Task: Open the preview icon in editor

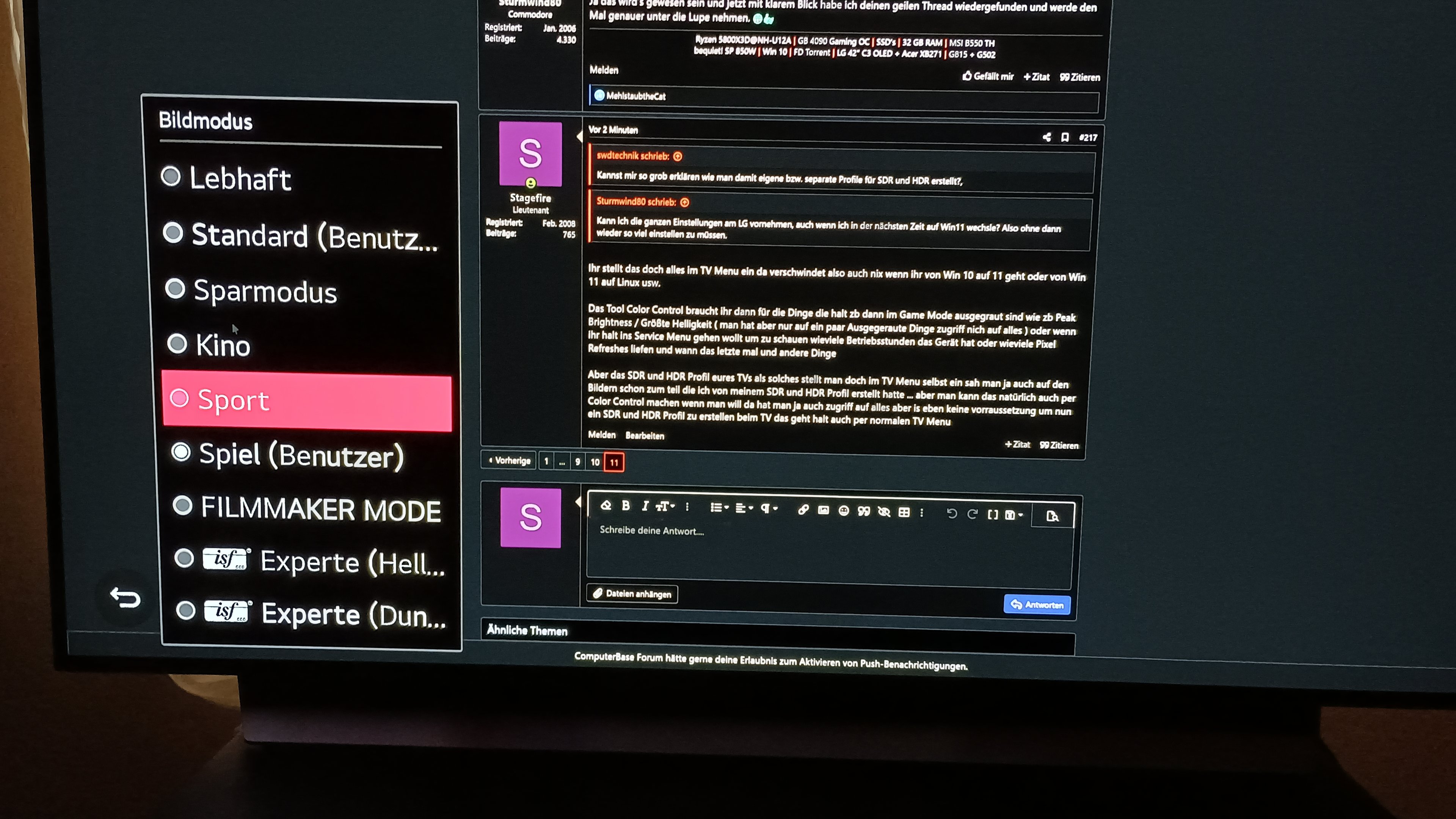Action: pos(1053,516)
